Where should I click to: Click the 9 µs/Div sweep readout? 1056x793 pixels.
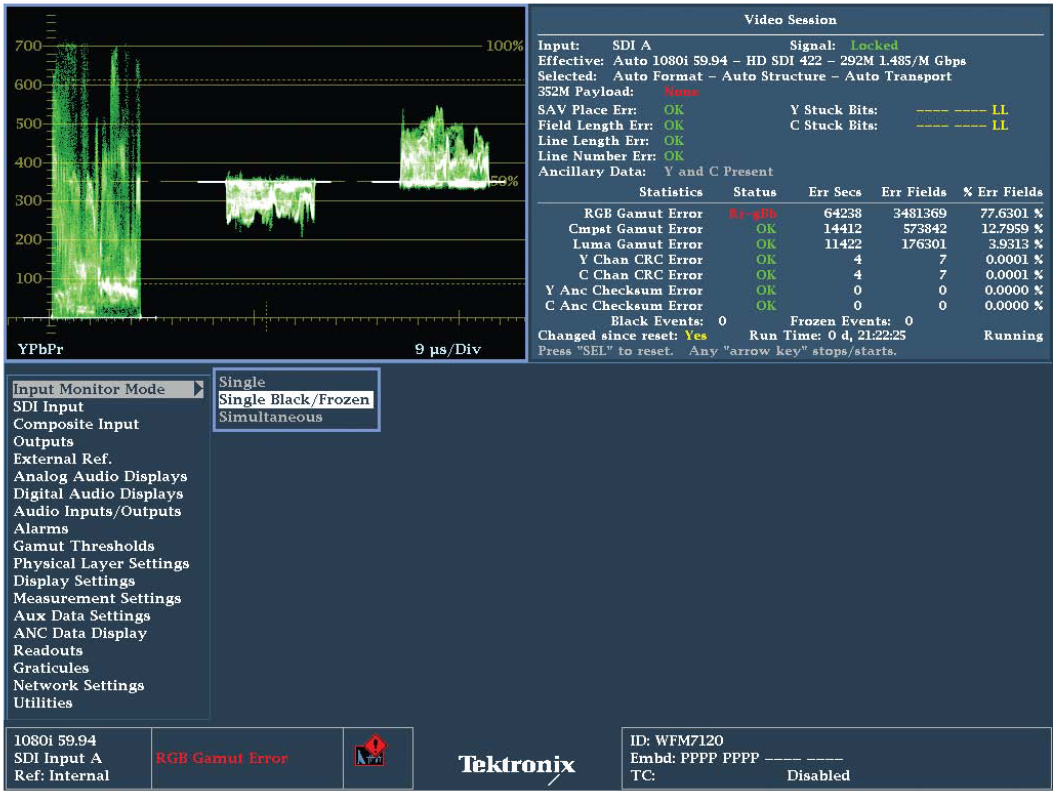coord(448,349)
